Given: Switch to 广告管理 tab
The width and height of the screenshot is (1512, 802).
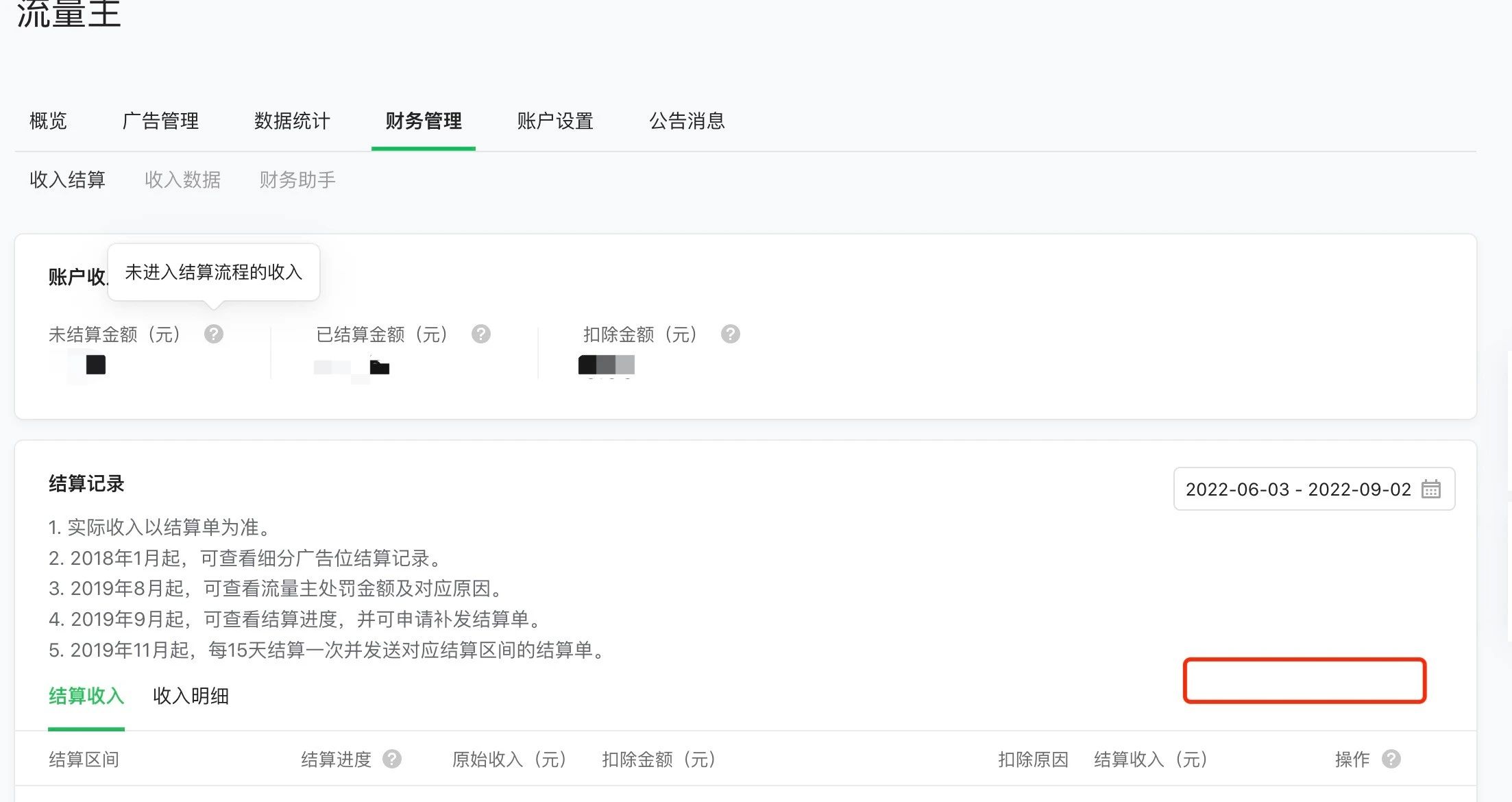Looking at the screenshot, I should [x=160, y=121].
